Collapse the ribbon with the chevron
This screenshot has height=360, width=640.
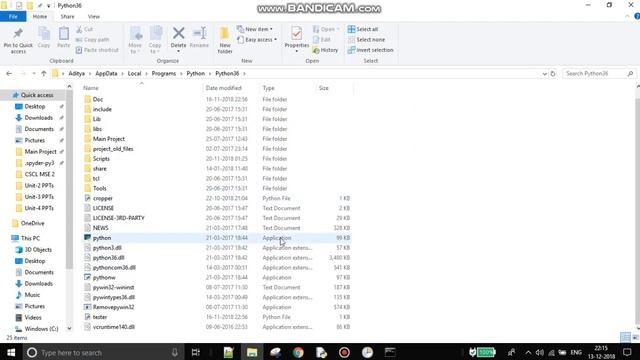point(627,17)
